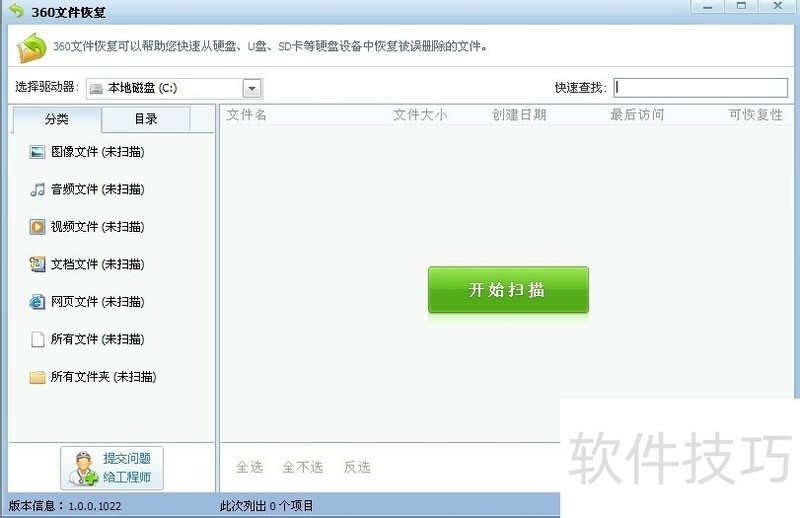Focus the 快速查找 search field
Viewport: 800px width, 518px height.
click(701, 88)
